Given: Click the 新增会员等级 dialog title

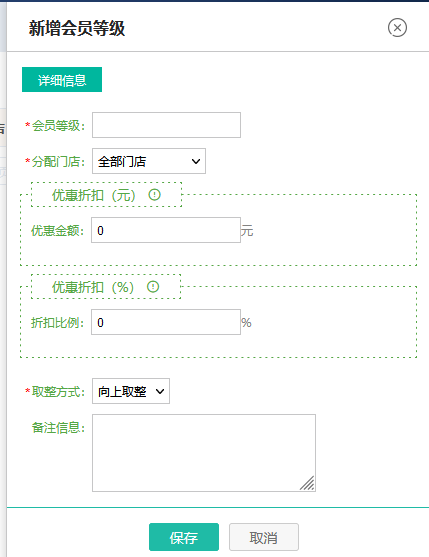Looking at the screenshot, I should (x=77, y=28).
